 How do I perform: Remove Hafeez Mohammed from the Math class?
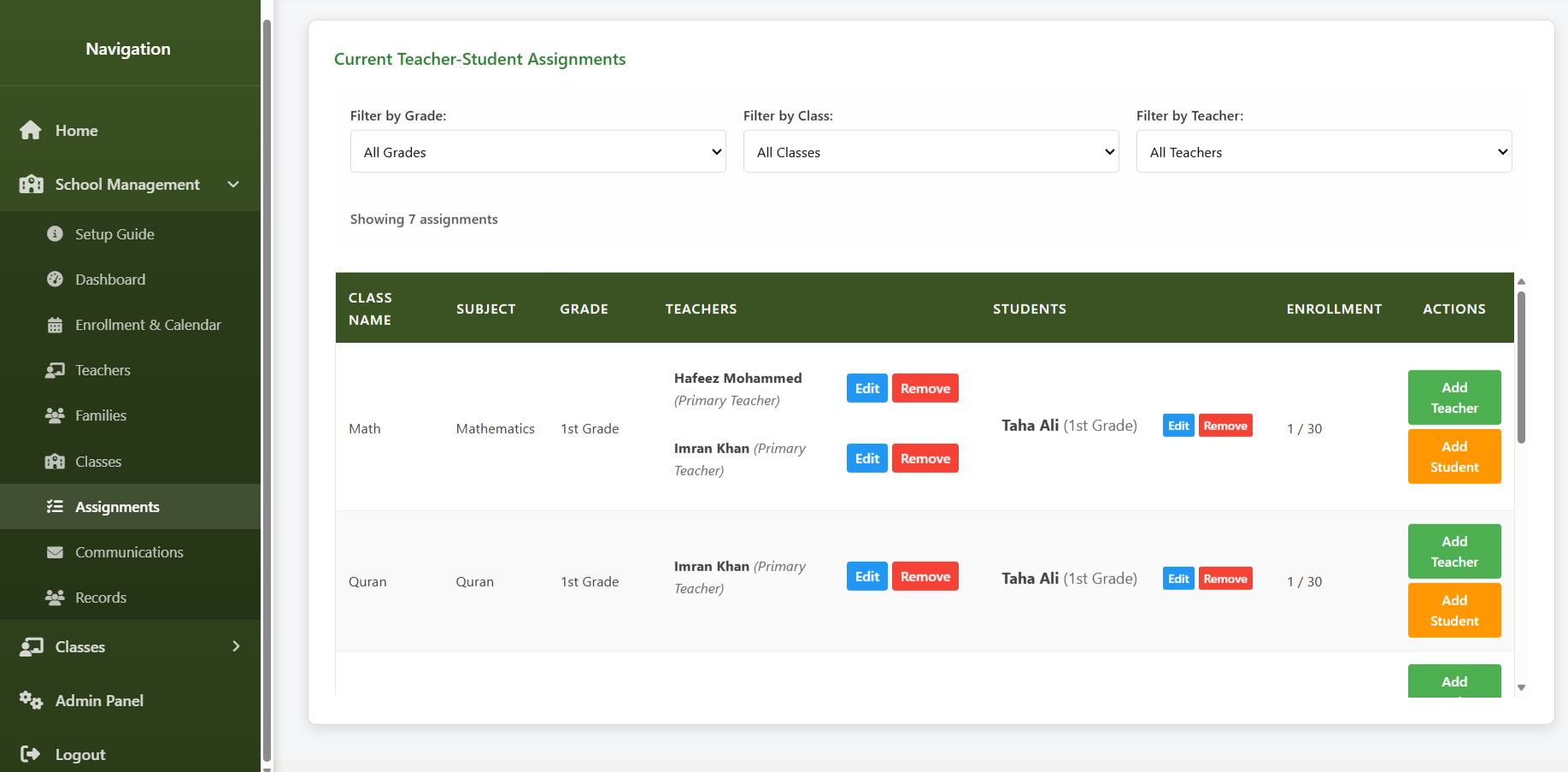point(925,387)
